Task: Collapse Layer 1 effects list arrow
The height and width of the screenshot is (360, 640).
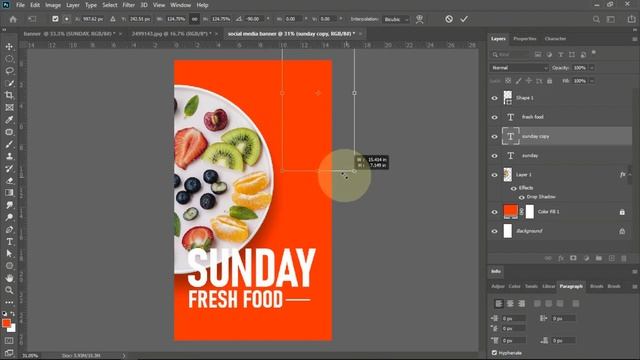Action: coord(630,175)
